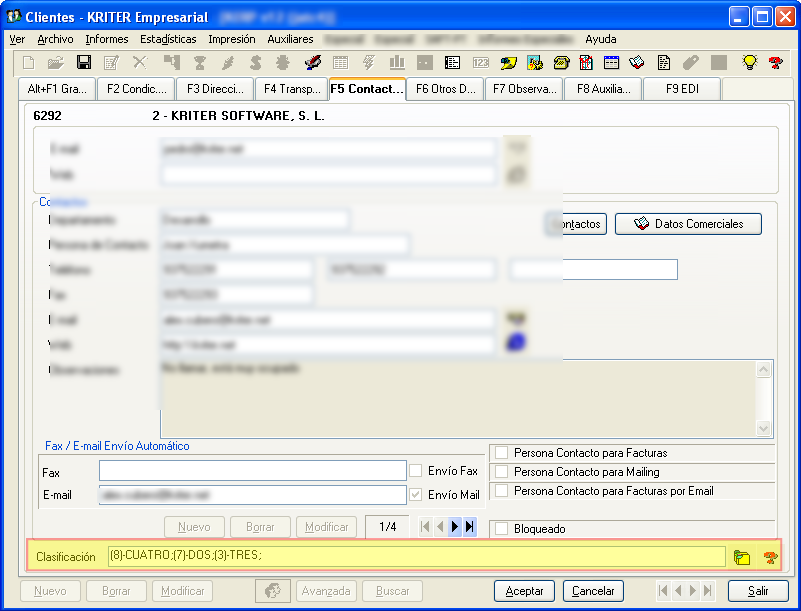
Task: Click the globe search button at bottom
Action: click(273, 591)
